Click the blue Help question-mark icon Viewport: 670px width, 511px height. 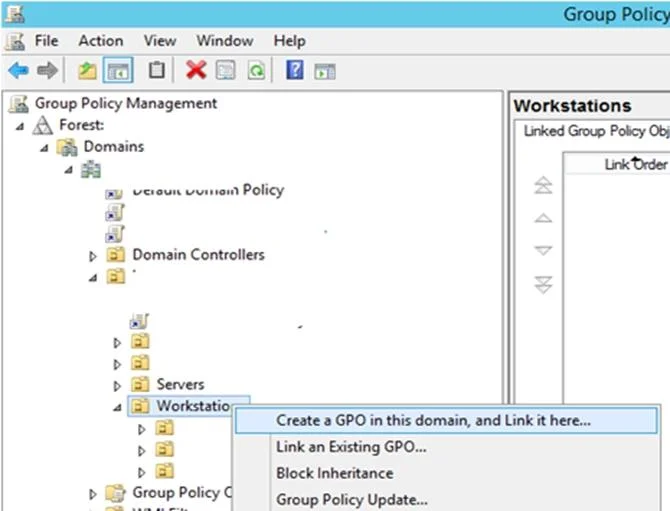[x=295, y=70]
